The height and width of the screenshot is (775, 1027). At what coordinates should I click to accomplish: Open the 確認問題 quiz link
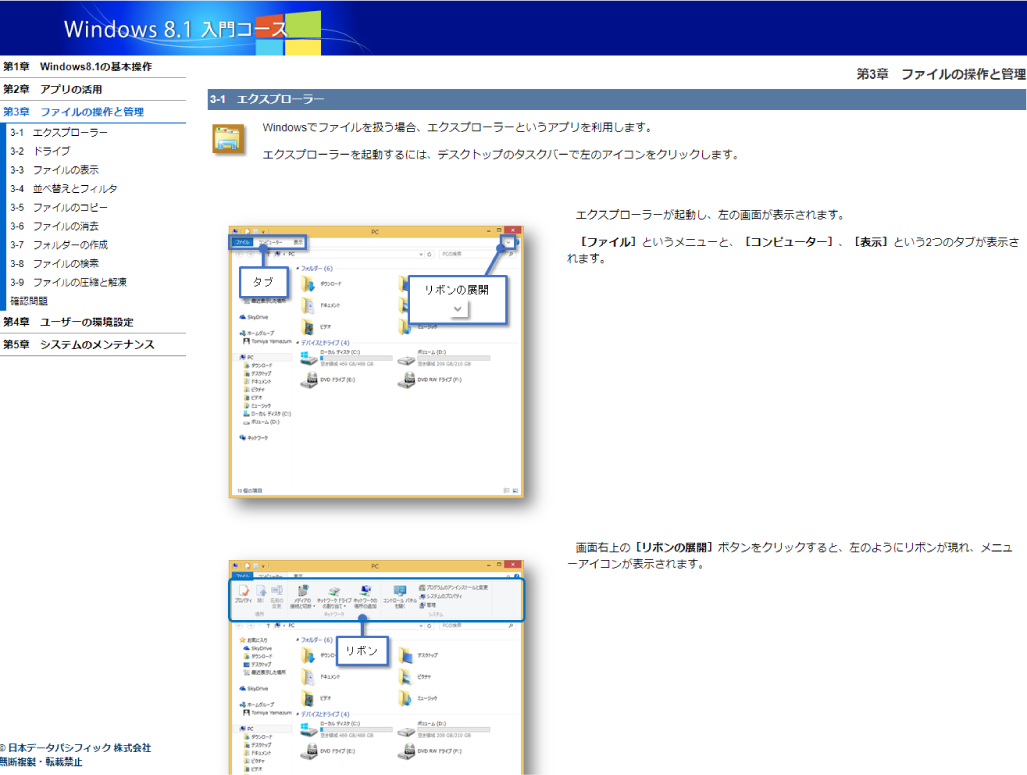click(x=29, y=301)
